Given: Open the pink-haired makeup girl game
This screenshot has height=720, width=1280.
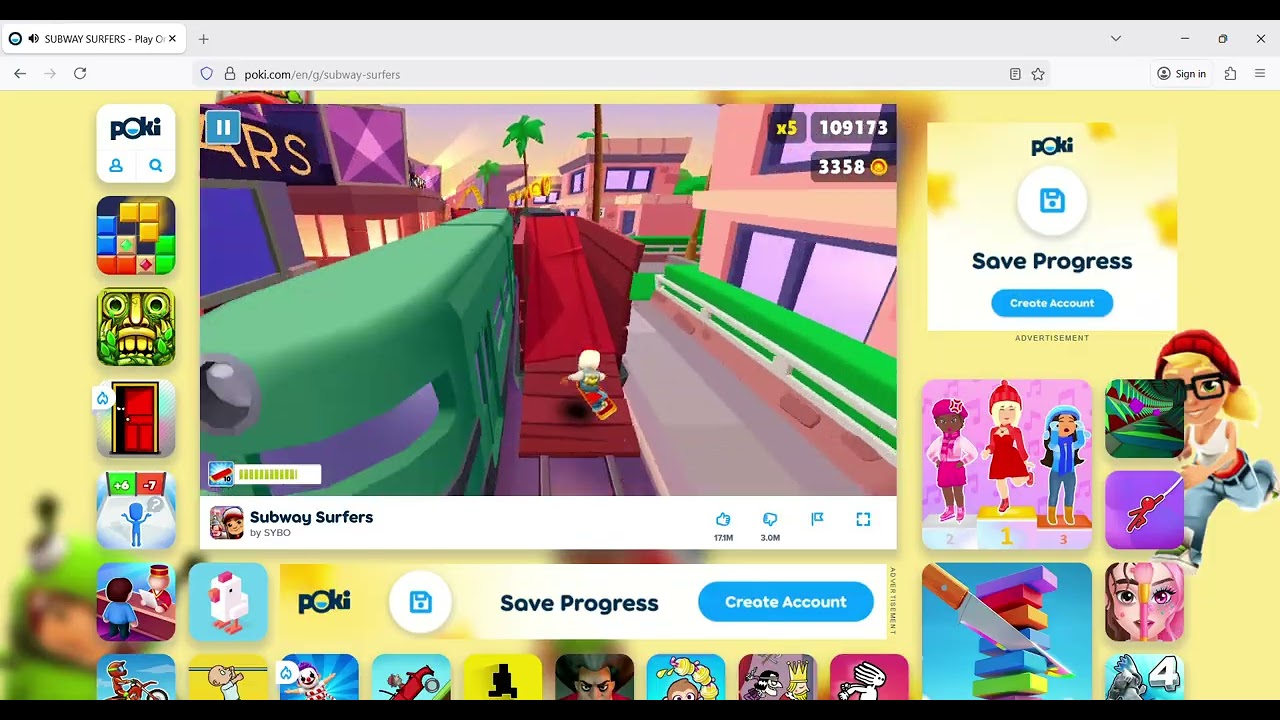Looking at the screenshot, I should pyautogui.click(x=1145, y=602).
